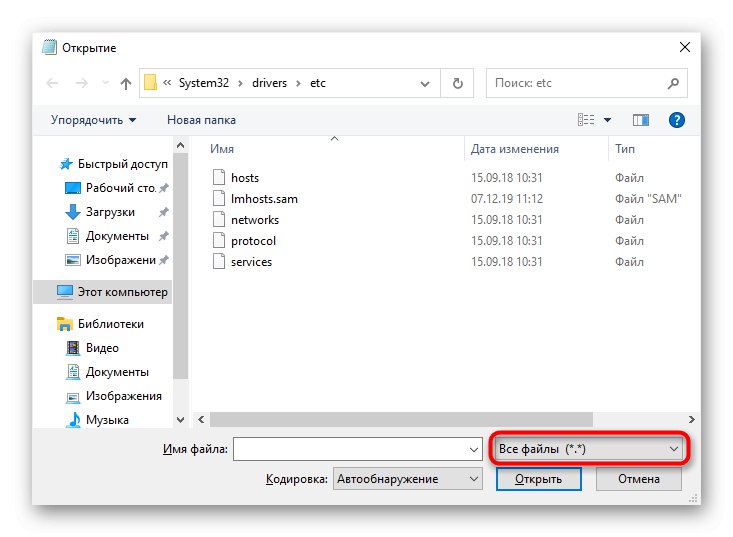Viewport: 733px width, 537px height.
Task: Open pinned Изображения in quick access
Action: click(x=121, y=260)
